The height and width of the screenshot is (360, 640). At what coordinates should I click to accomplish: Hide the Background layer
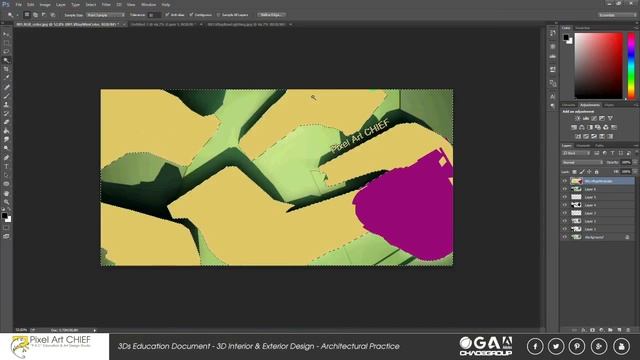tap(565, 237)
